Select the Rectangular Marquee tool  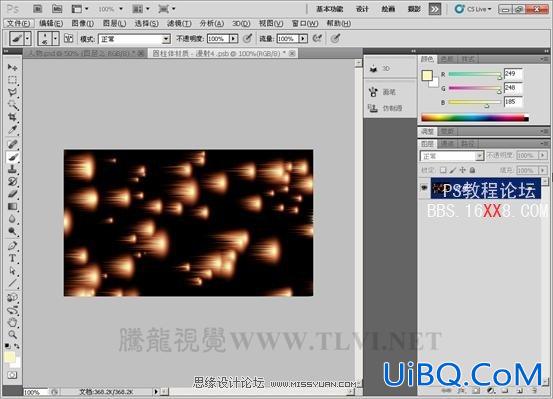point(12,80)
